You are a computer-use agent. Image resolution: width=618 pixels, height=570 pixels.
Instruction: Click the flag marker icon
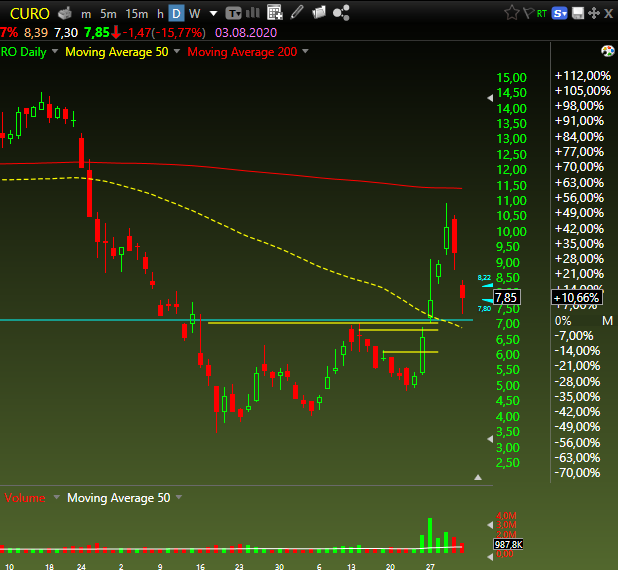click(x=528, y=13)
